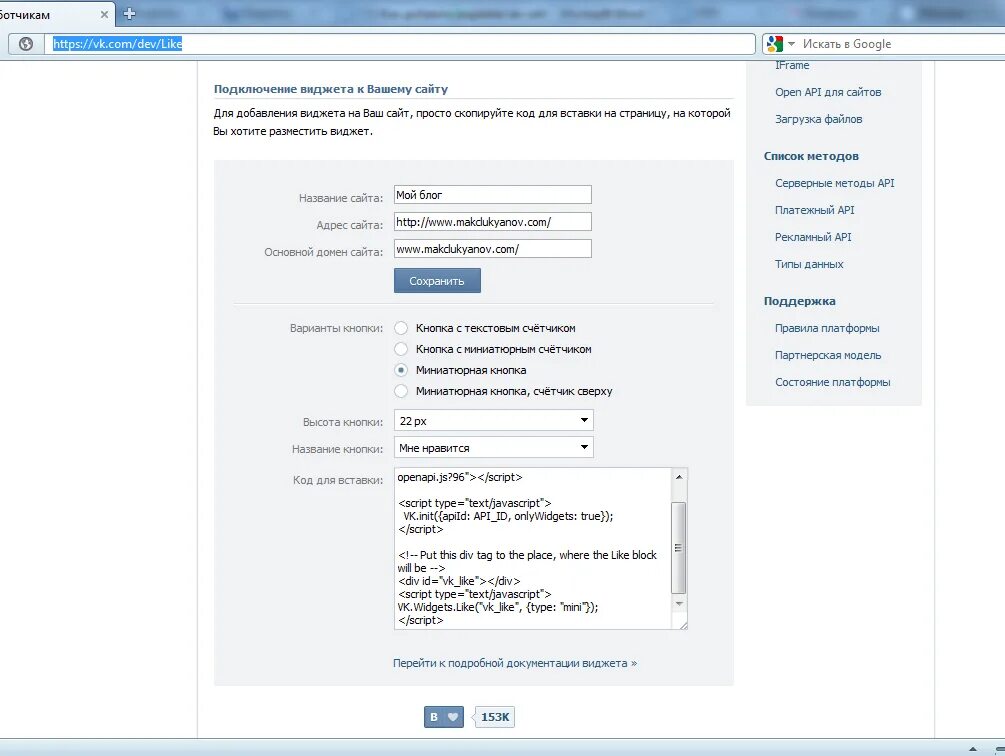Image resolution: width=1005 pixels, height=756 pixels.
Task: Click the code textarea scrollbar thumb
Action: click(679, 548)
